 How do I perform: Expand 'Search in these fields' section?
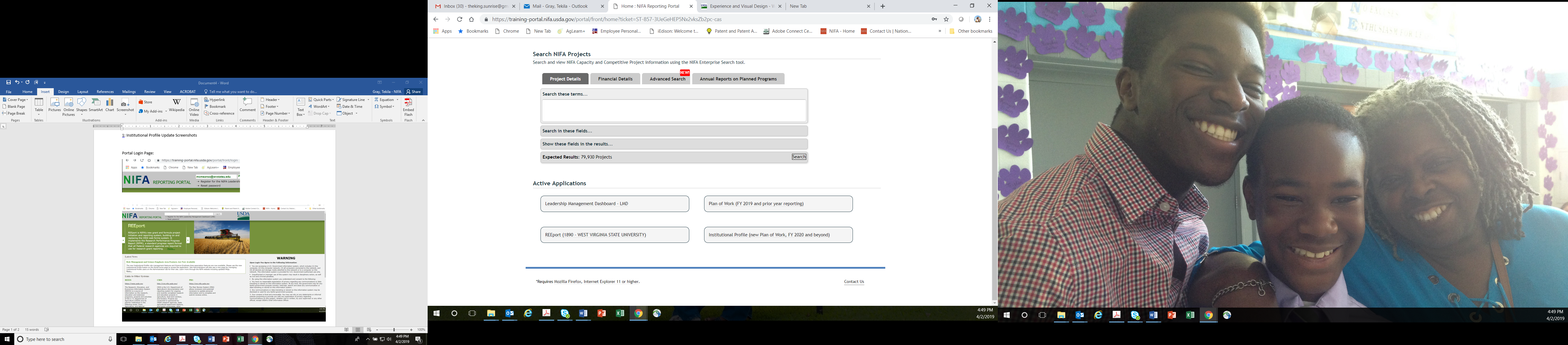(673, 131)
